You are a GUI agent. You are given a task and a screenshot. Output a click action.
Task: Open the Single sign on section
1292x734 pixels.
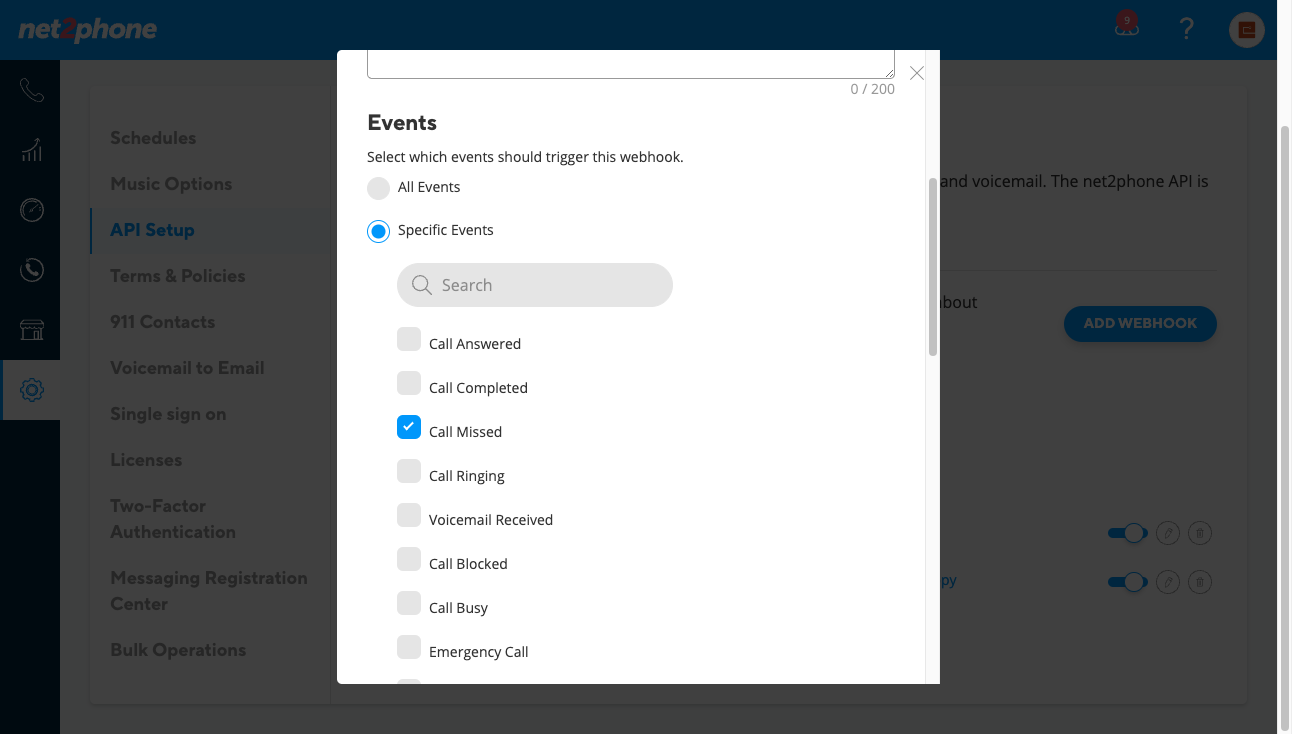click(168, 414)
